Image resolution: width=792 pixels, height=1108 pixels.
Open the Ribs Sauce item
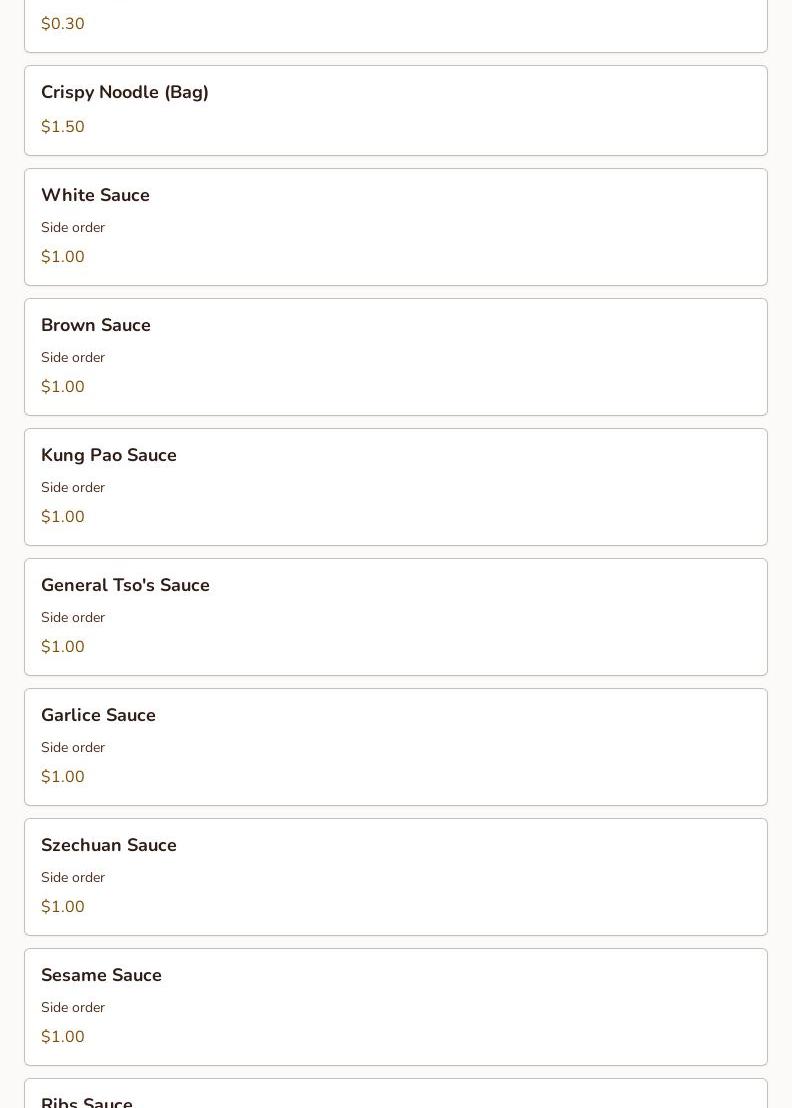pos(87,1100)
